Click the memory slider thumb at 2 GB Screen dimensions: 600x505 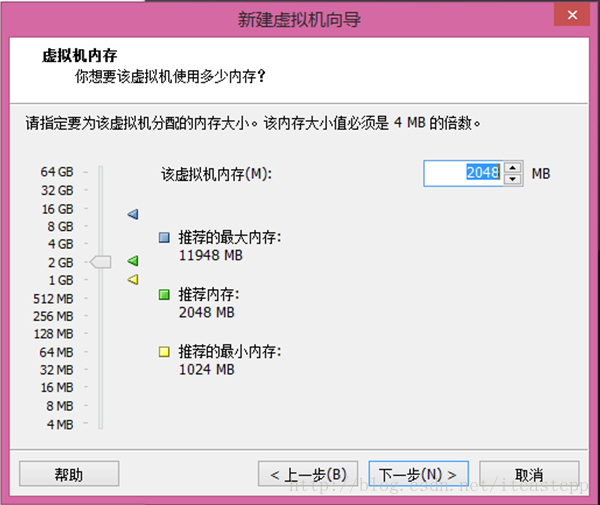tap(100, 262)
